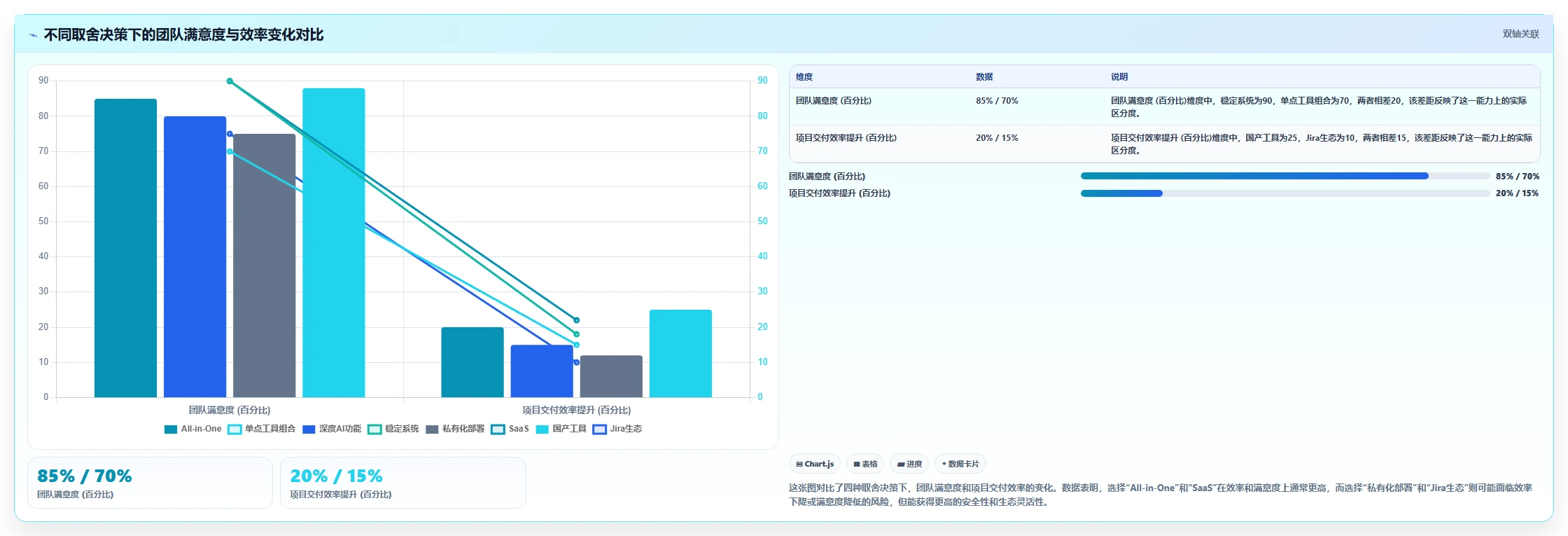Click the chart title 不同取舍决策下的团队满意度与效率变化对比
This screenshot has width=1568, height=536.
pos(183,35)
